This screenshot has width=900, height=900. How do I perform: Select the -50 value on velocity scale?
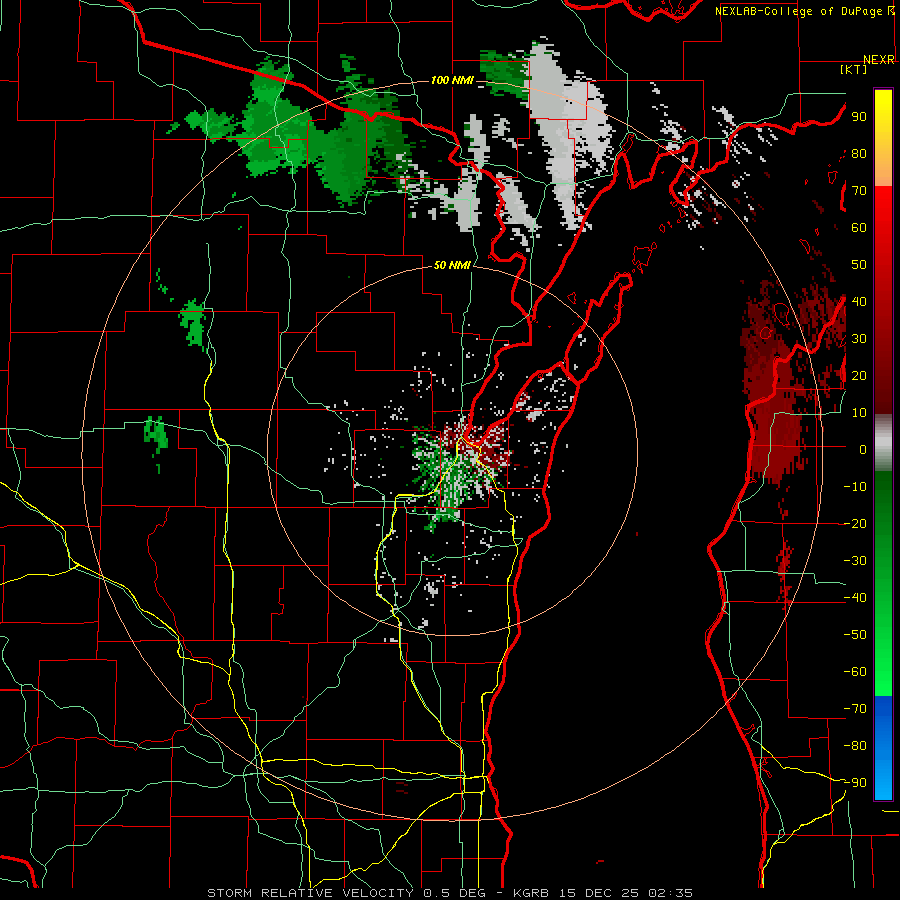tap(855, 635)
